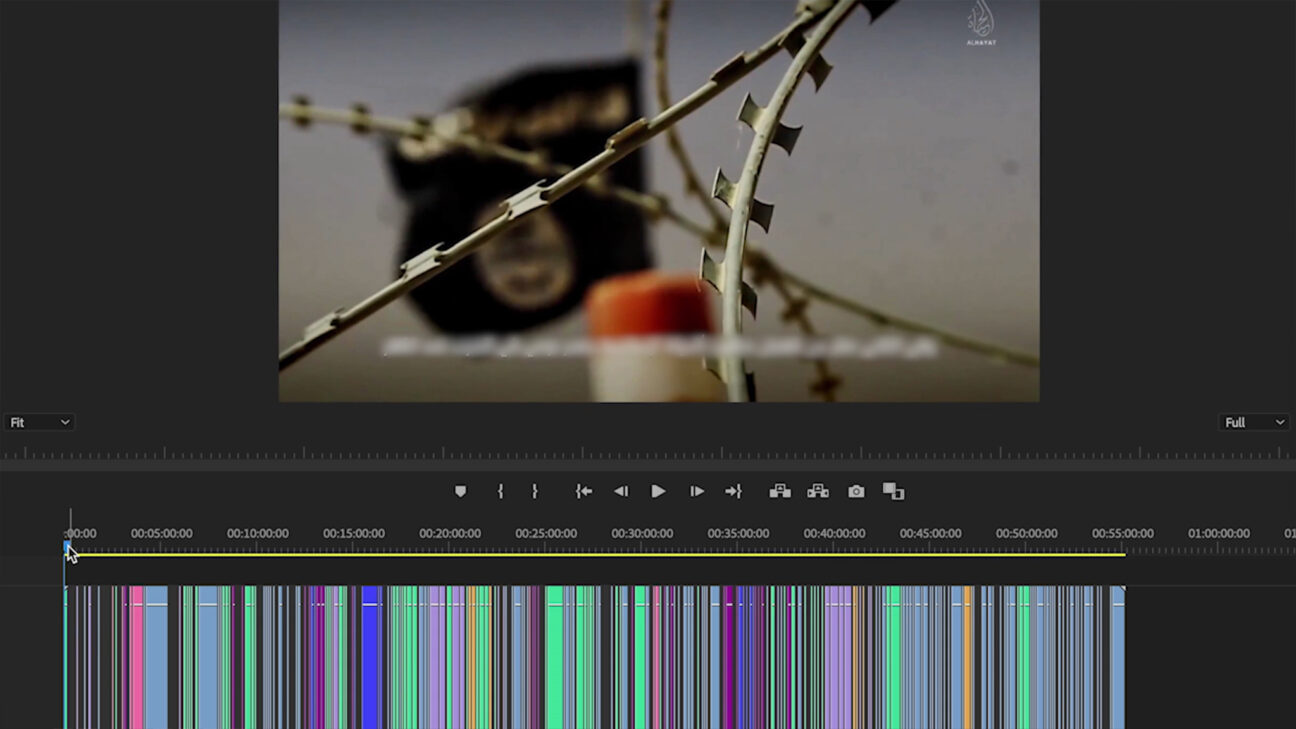
Task: Click the Mark Out bracket icon
Action: (535, 491)
